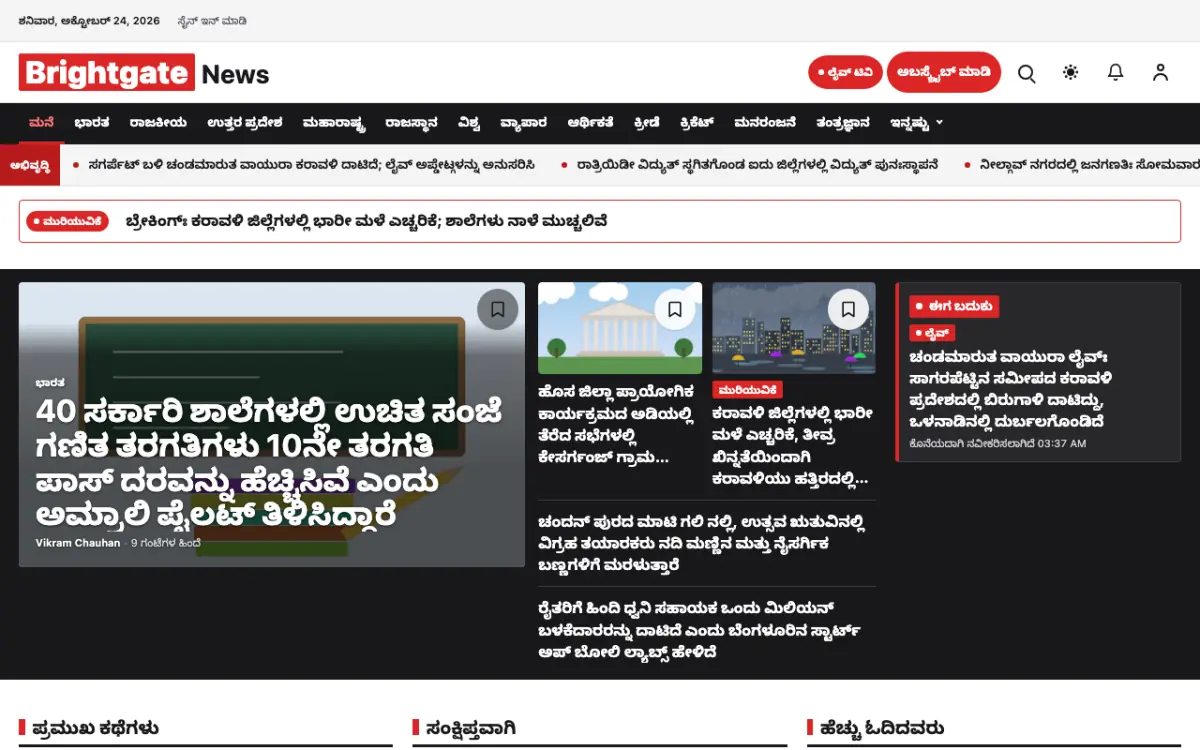Select ಆರ್ಥಿಕತೆ in the navigation bar
This screenshot has height=750, width=1200.
pyautogui.click(x=590, y=123)
